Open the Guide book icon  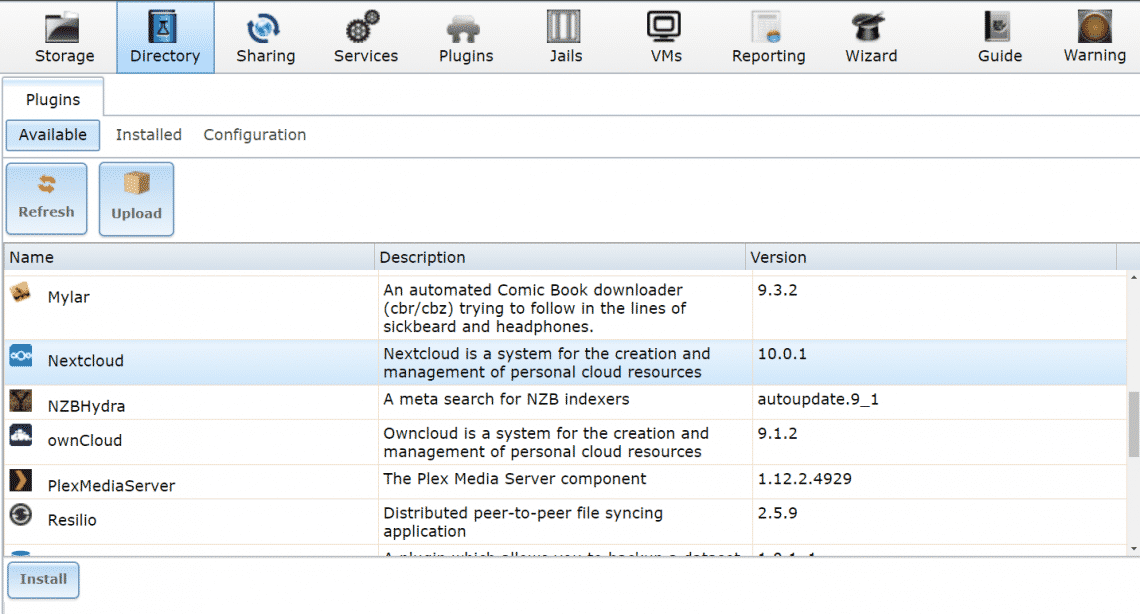coord(998,27)
